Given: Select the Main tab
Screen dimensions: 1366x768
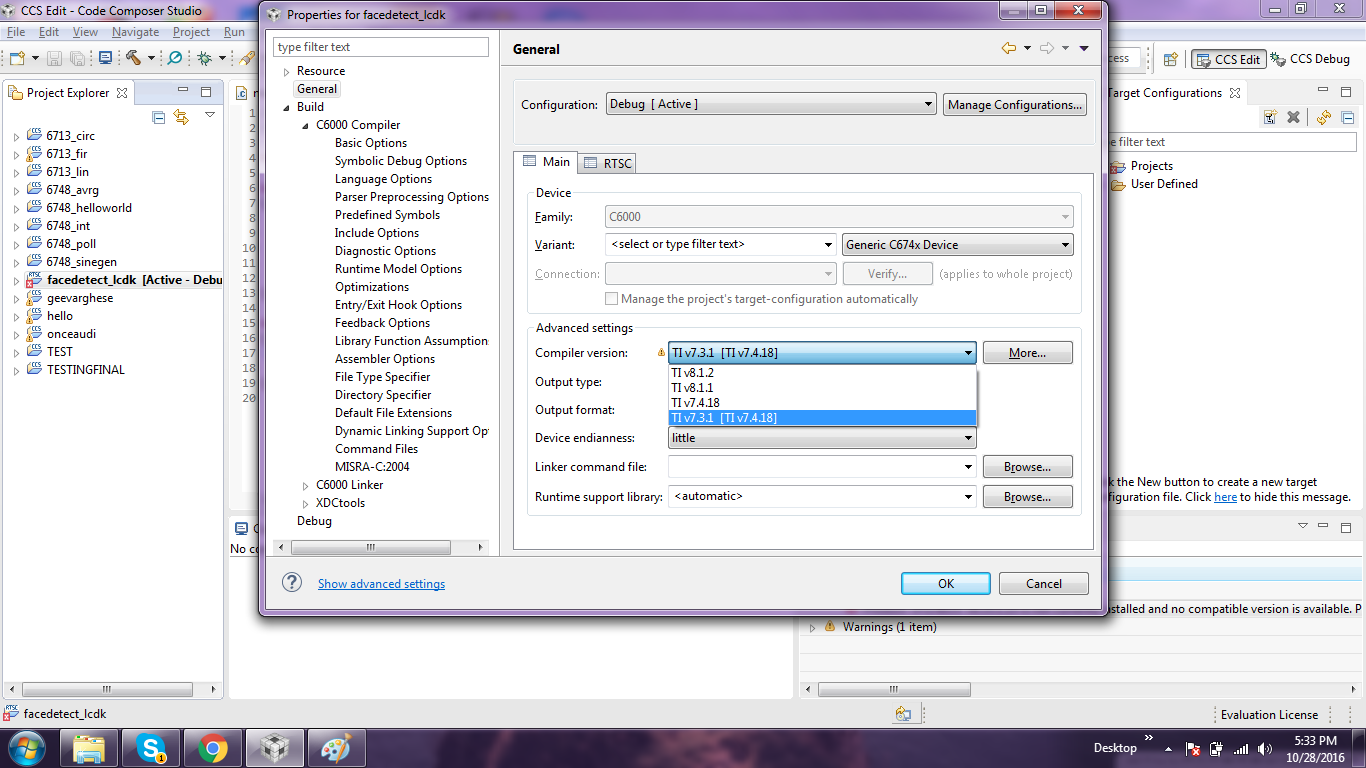Looking at the screenshot, I should click(546, 162).
